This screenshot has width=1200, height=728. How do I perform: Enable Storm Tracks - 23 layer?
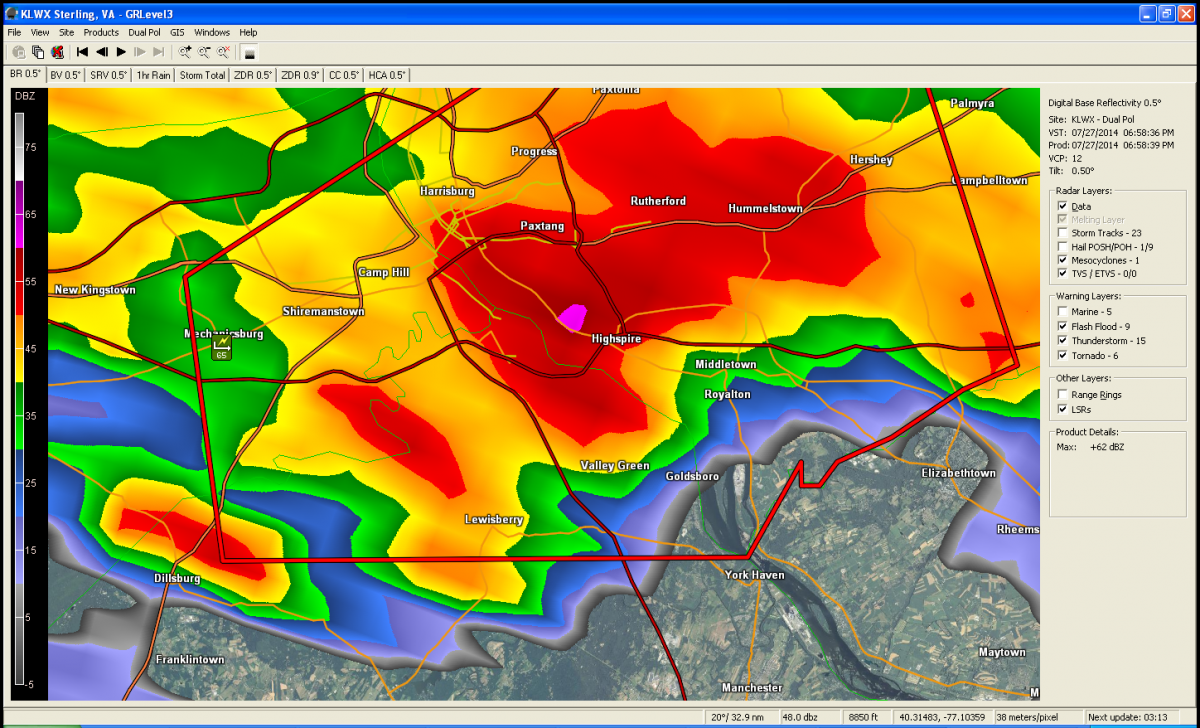click(1063, 233)
